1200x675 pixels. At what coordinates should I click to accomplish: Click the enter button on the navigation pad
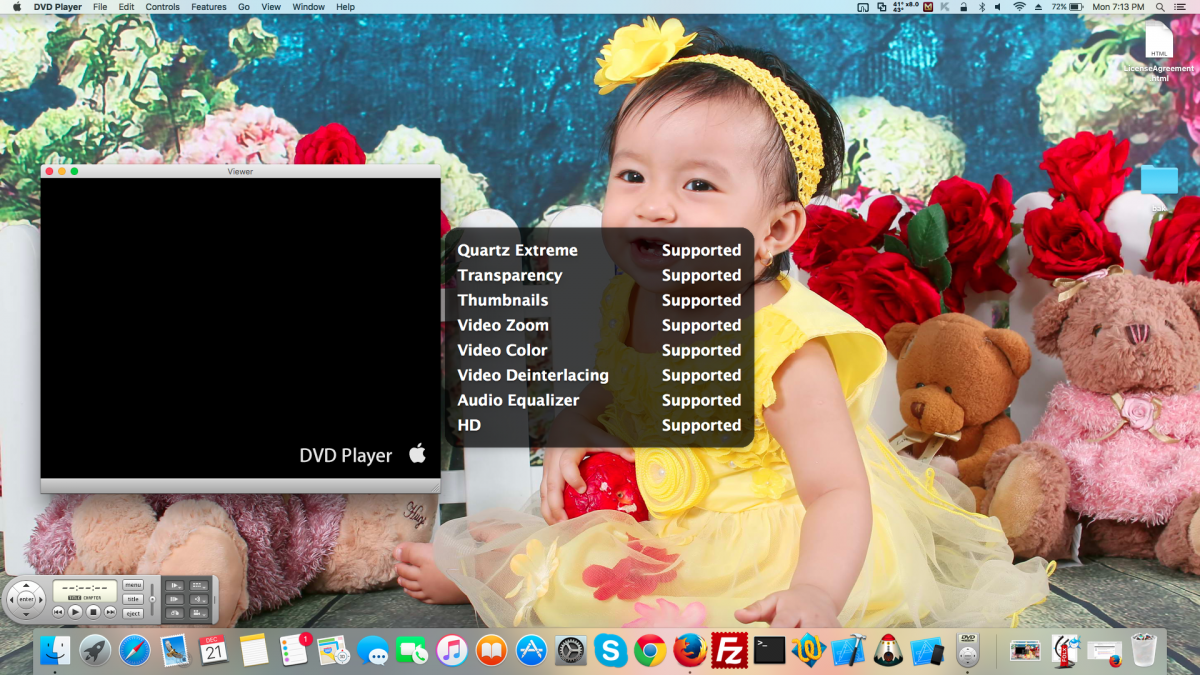click(26, 600)
